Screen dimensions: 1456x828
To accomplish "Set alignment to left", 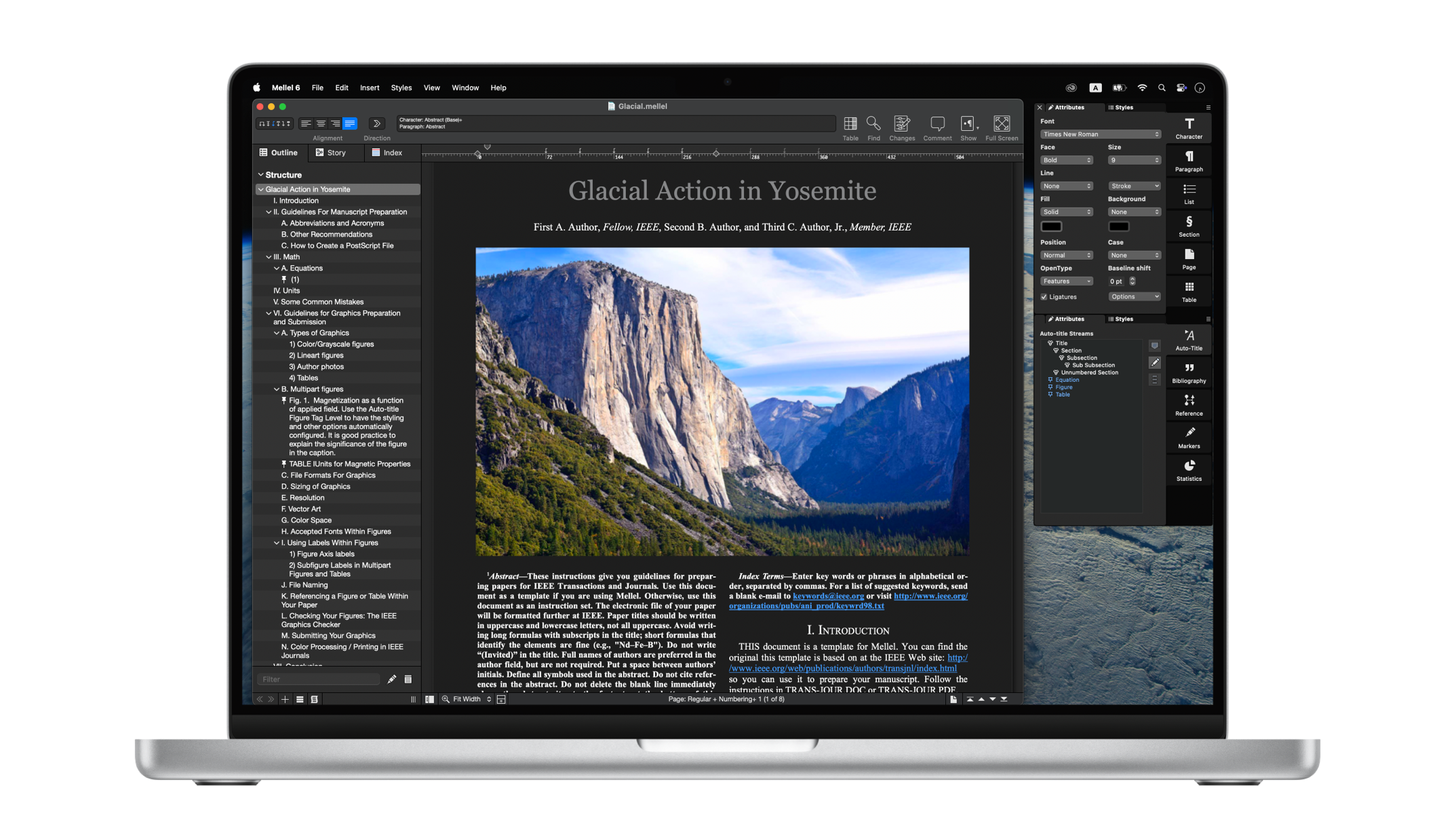I will point(306,123).
